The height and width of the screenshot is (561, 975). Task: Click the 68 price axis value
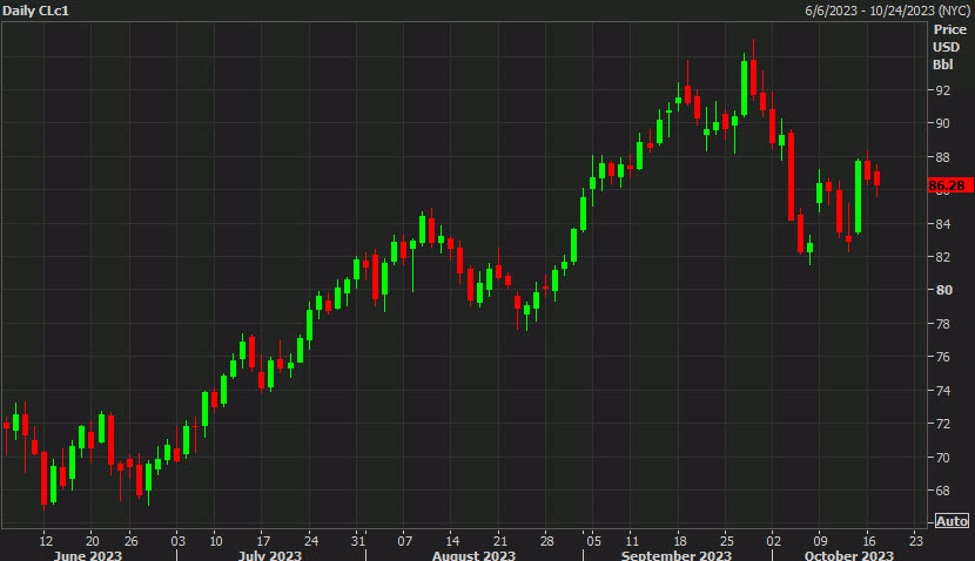tap(943, 491)
